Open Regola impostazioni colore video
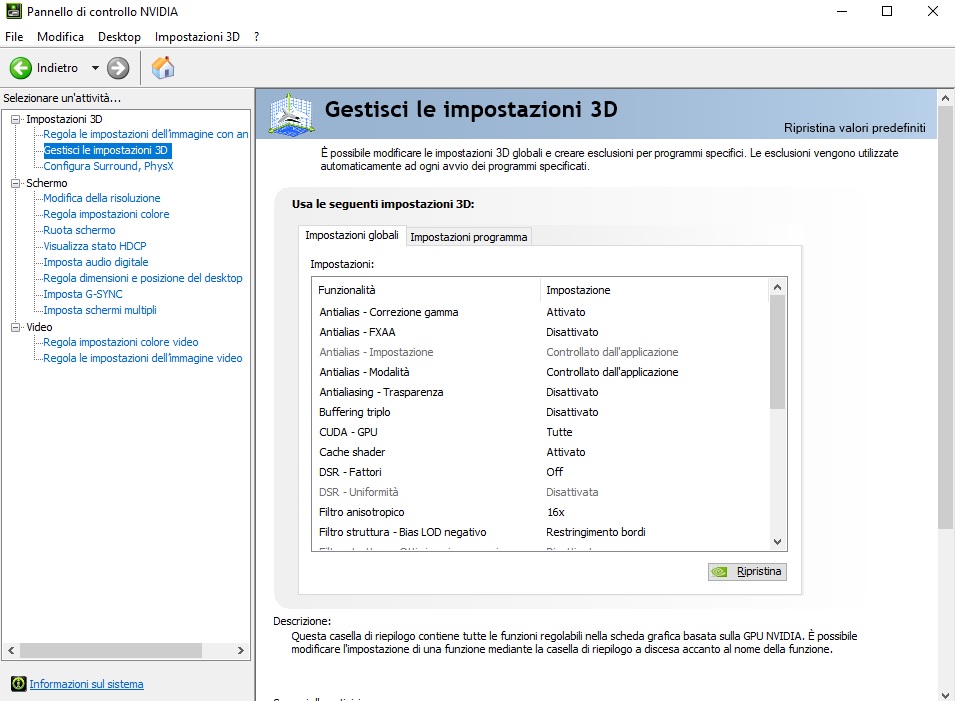Image resolution: width=955 pixels, height=701 pixels. click(x=121, y=342)
